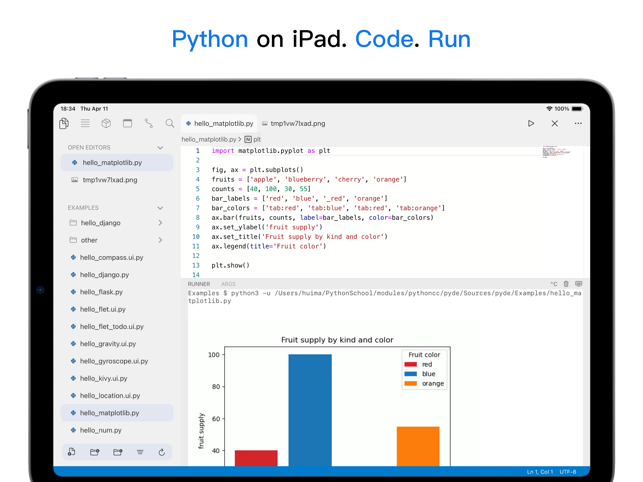Image resolution: width=643 pixels, height=482 pixels.
Task: Open hello_location.ui.py file
Action: tap(117, 395)
